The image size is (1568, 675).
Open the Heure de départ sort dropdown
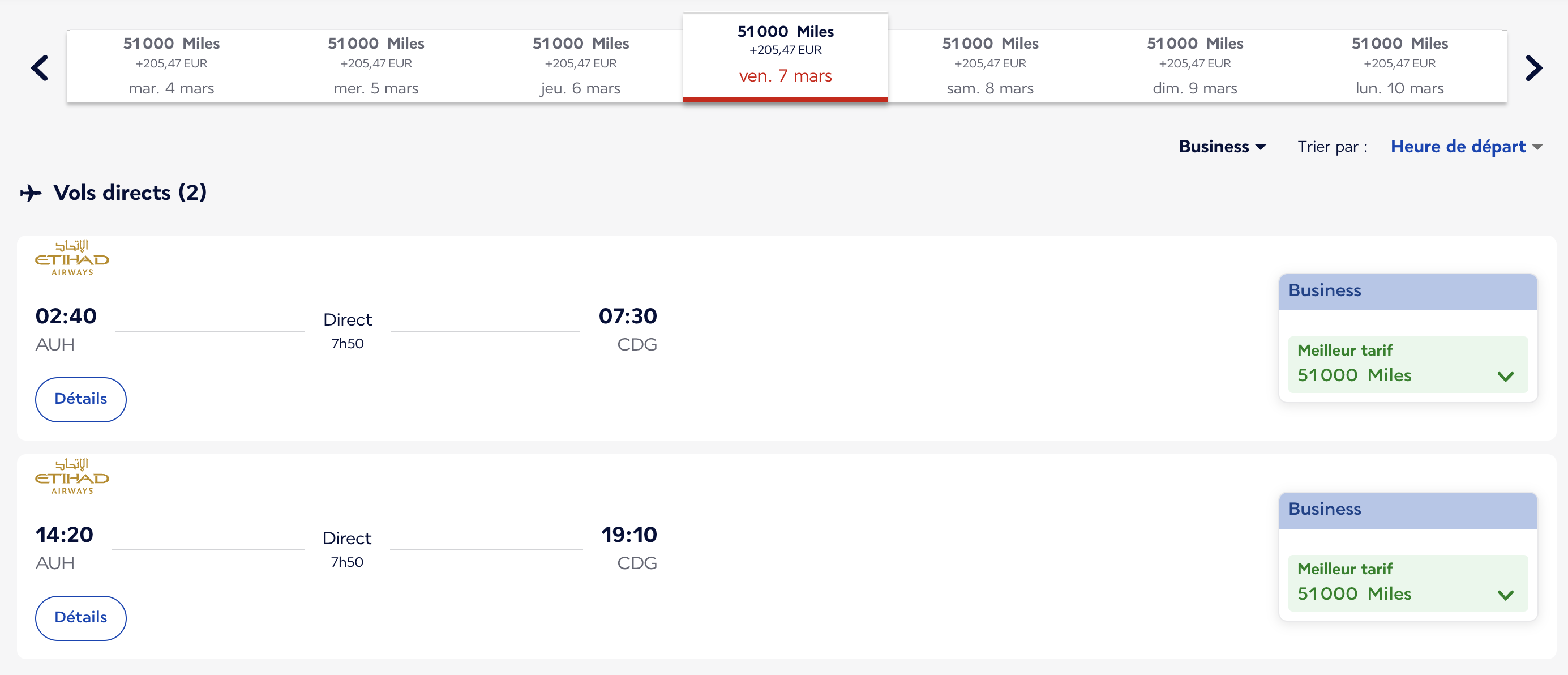[x=1466, y=147]
